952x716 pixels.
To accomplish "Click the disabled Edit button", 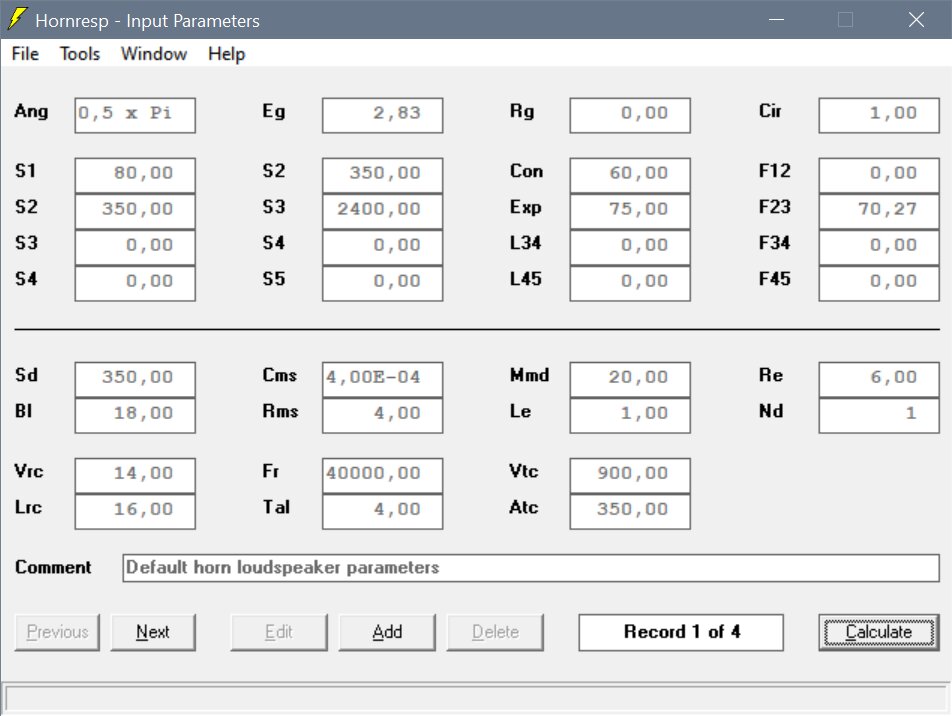I will pos(278,631).
